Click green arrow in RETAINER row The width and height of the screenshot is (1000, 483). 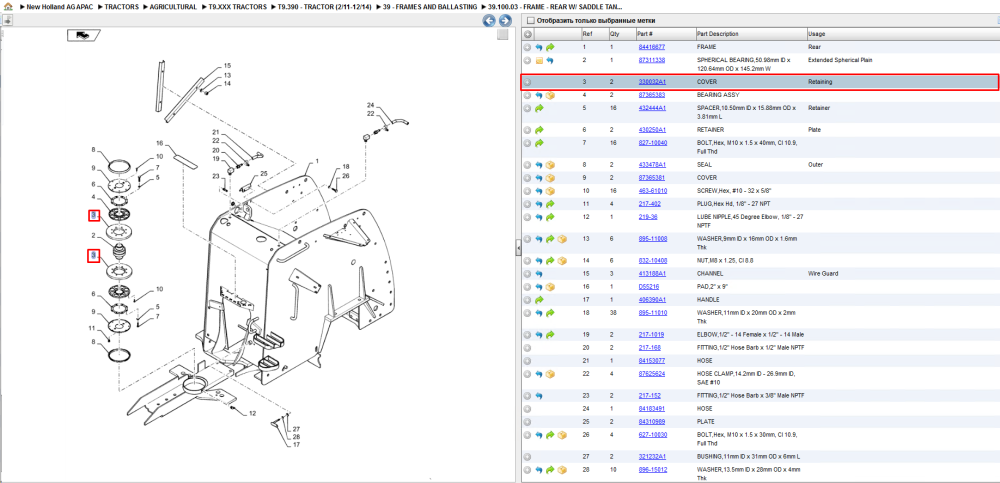[539, 130]
